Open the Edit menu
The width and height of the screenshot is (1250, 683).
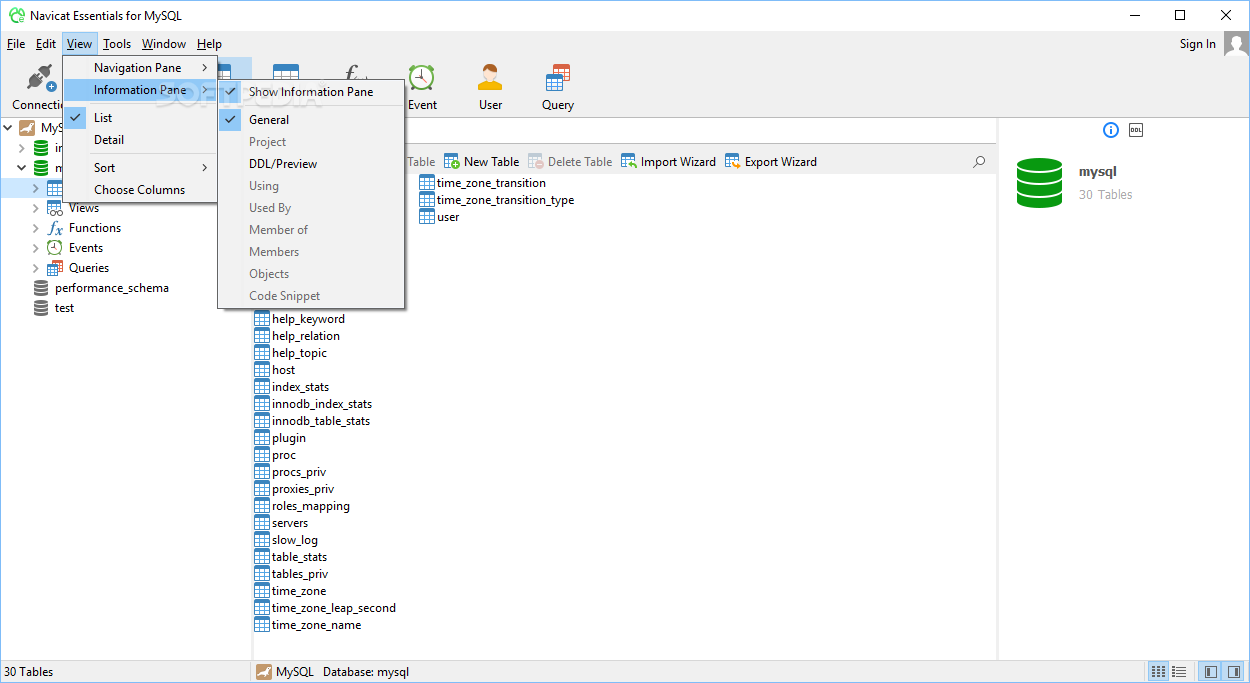click(46, 44)
